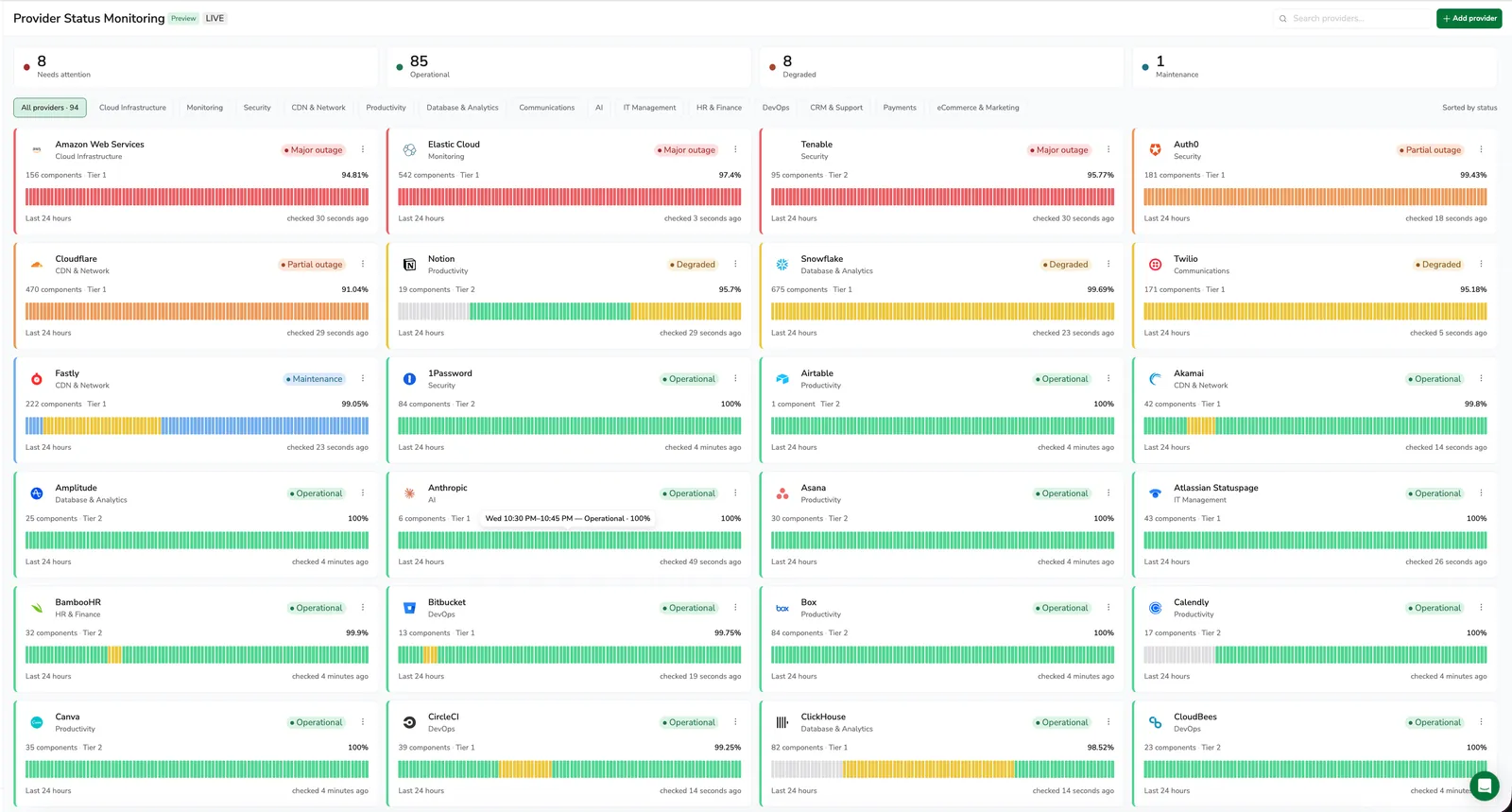Click the 1Password logo icon
This screenshot has height=812, width=1512.
click(409, 379)
